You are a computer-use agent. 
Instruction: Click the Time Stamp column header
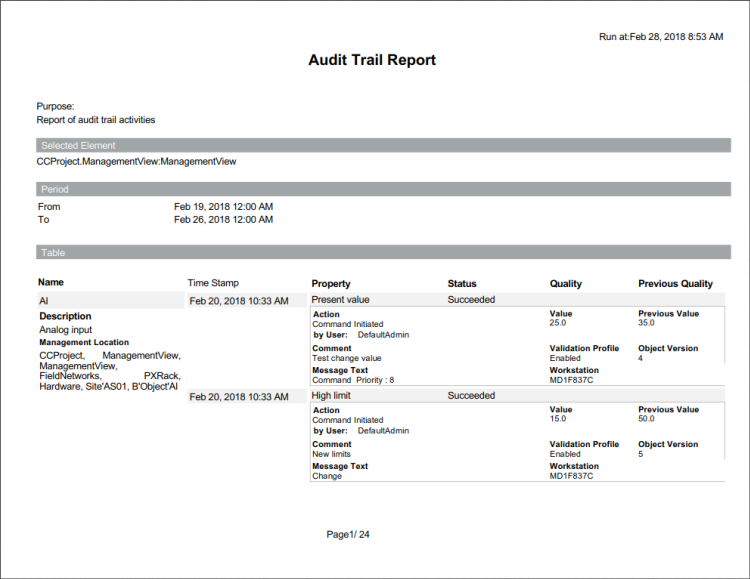[213, 283]
